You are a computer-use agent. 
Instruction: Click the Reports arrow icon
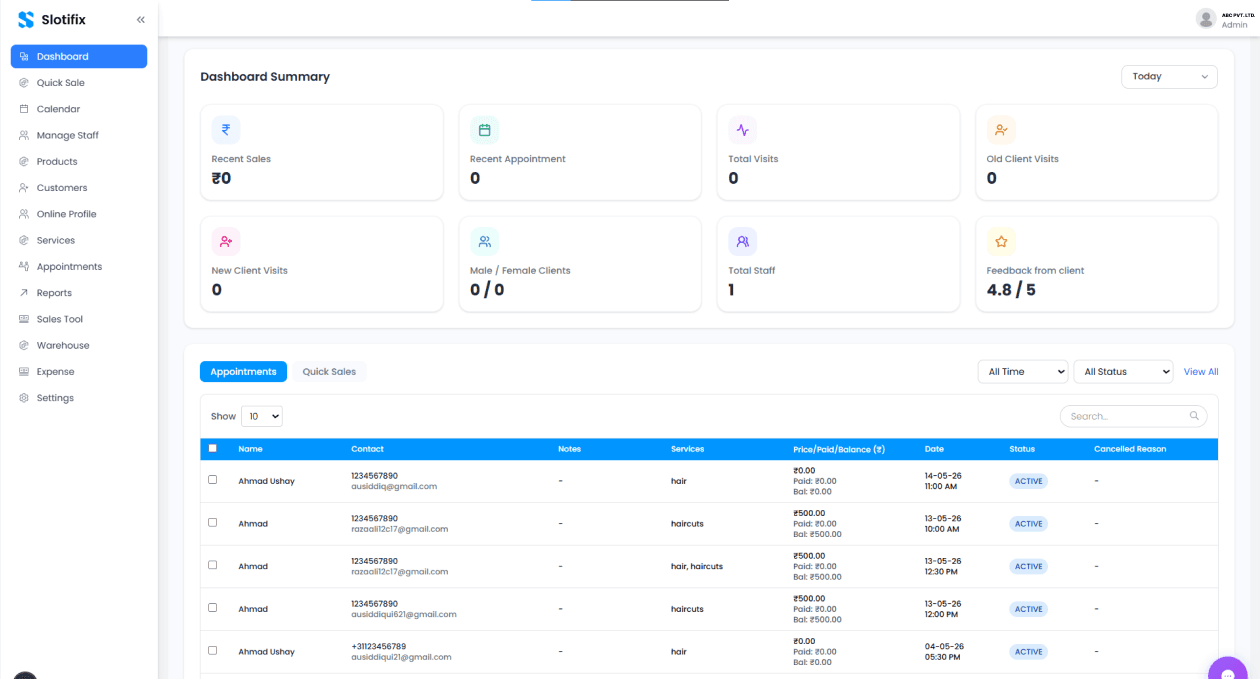point(24,293)
